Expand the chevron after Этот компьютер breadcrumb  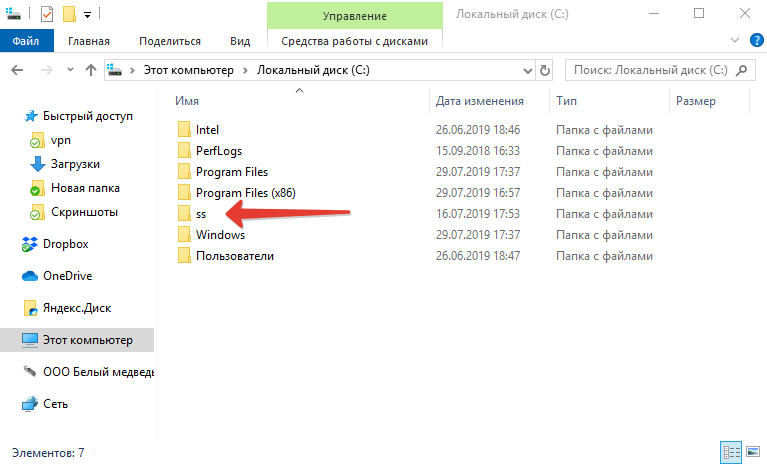pos(246,70)
